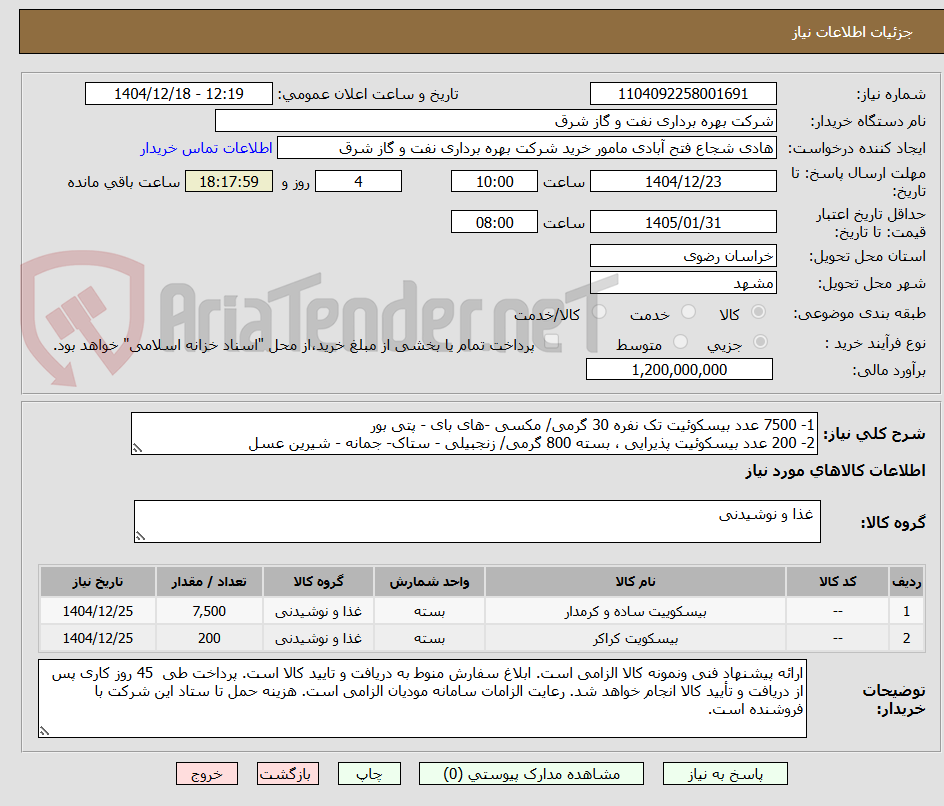Click the need number field 1104092258001691
The image size is (944, 806).
point(683,94)
